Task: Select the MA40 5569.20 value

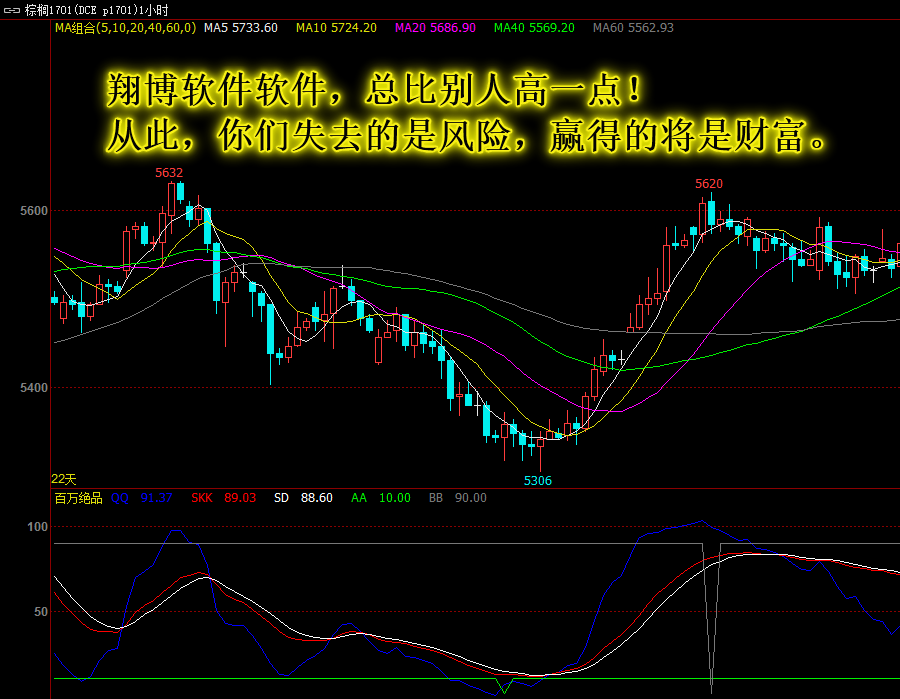Action: pyautogui.click(x=534, y=28)
